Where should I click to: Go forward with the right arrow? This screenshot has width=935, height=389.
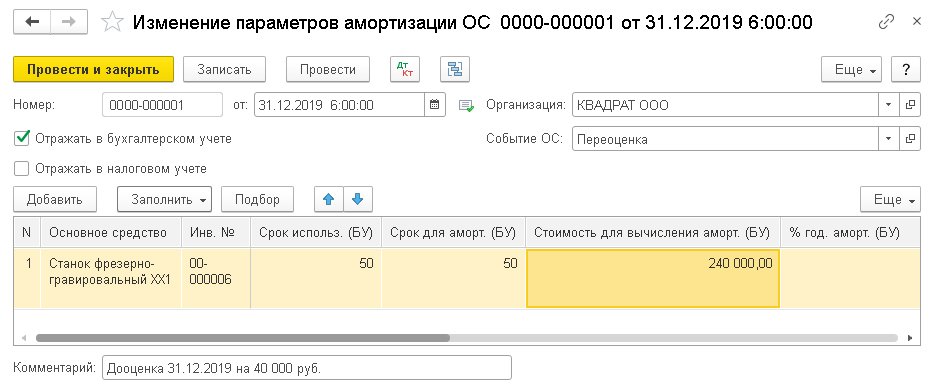pos(69,22)
